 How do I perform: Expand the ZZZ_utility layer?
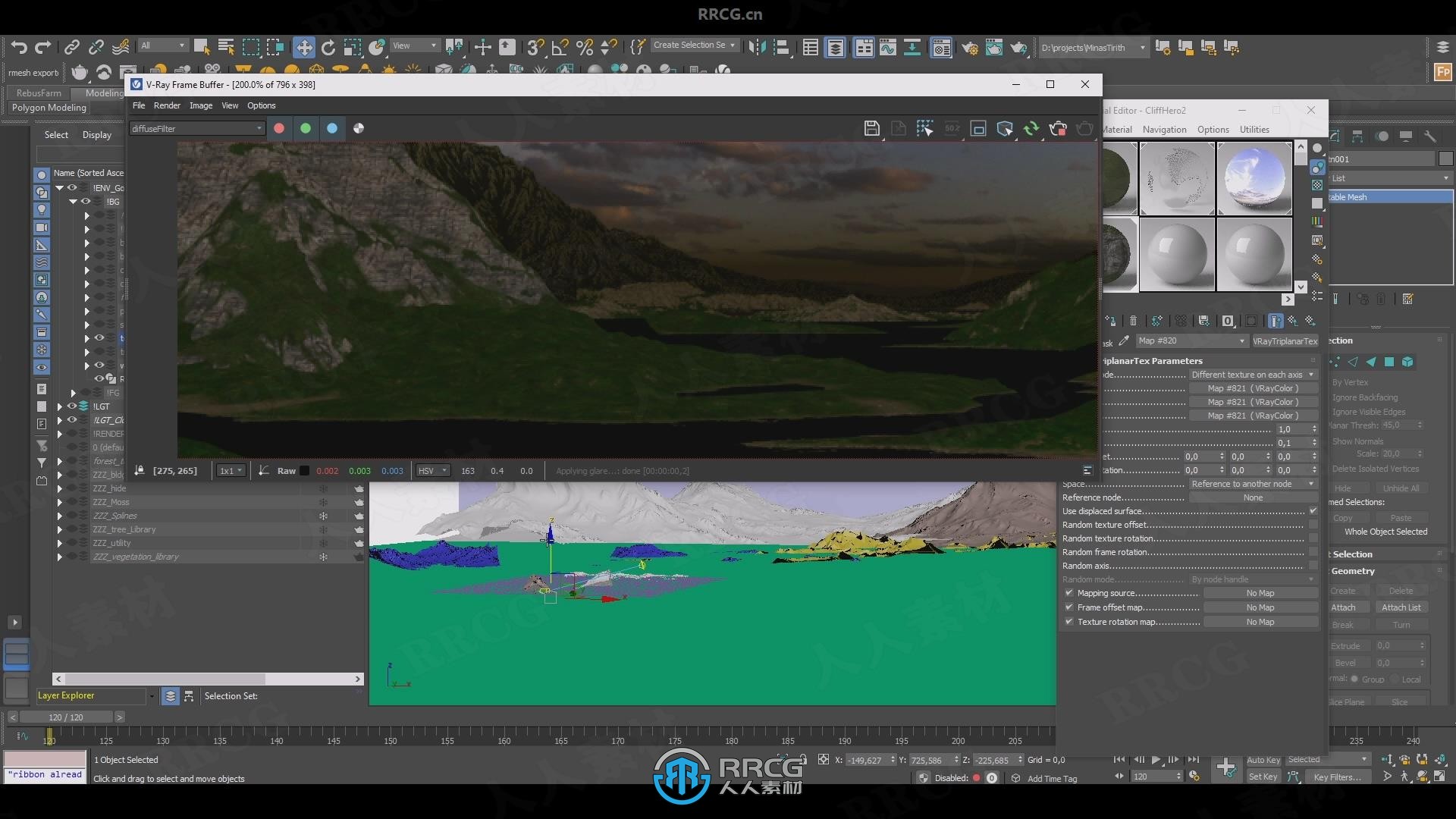(59, 543)
